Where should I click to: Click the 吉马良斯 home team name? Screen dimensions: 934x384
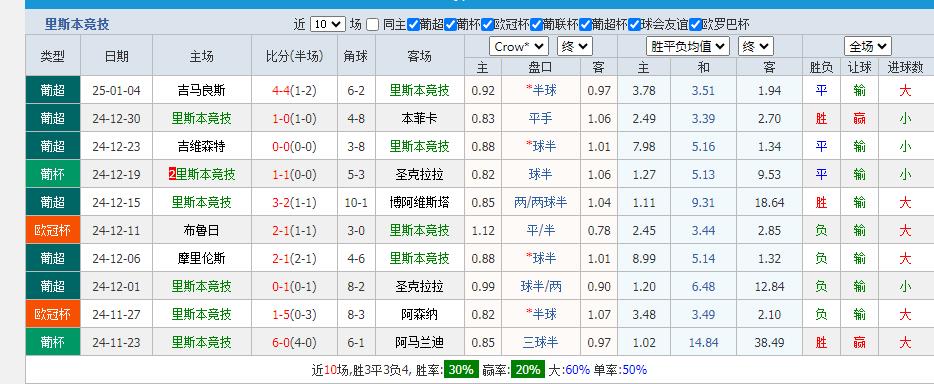[201, 90]
